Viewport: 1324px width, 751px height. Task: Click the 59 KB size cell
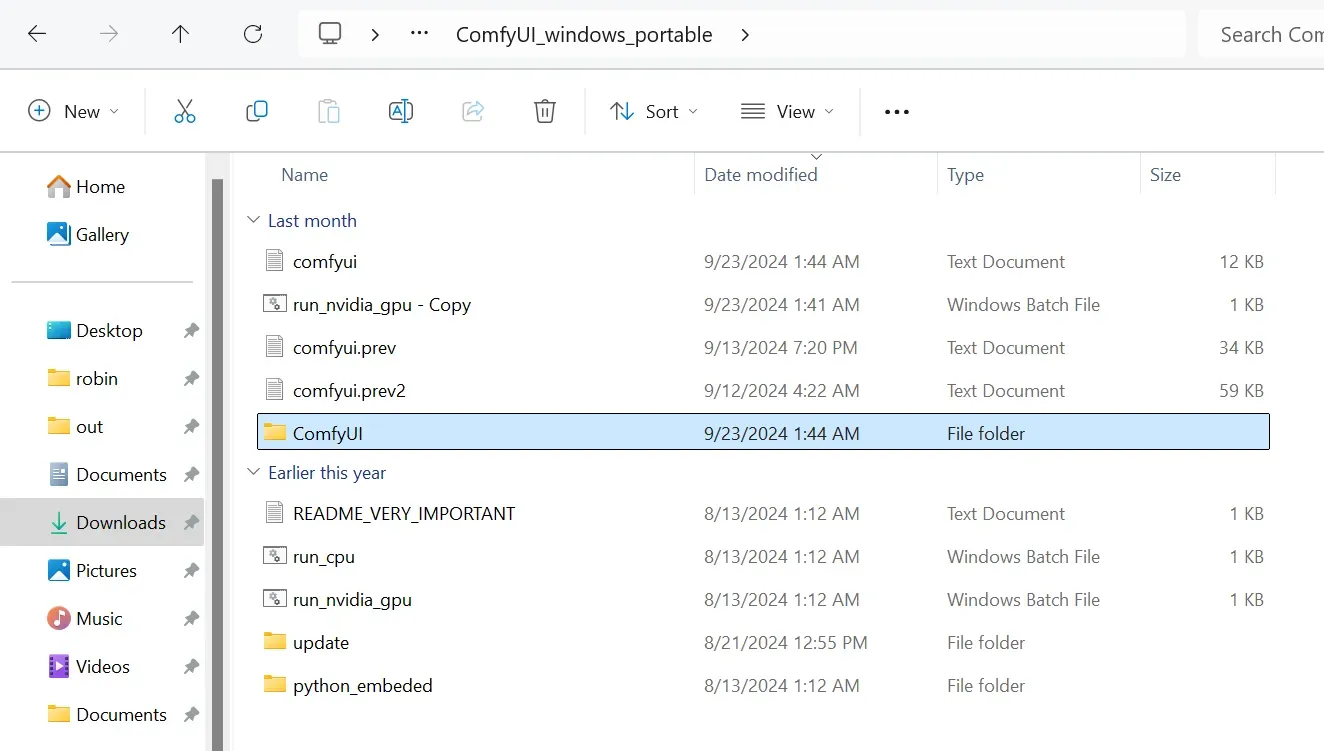click(x=1241, y=391)
